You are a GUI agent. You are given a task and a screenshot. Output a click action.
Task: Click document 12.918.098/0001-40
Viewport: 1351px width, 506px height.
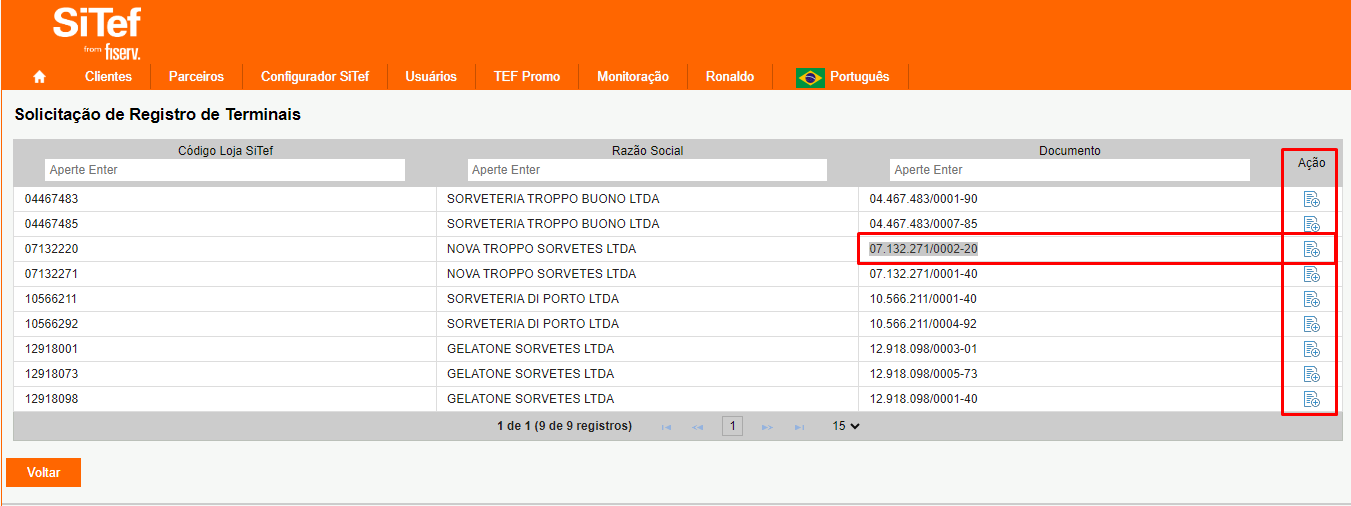click(x=923, y=399)
